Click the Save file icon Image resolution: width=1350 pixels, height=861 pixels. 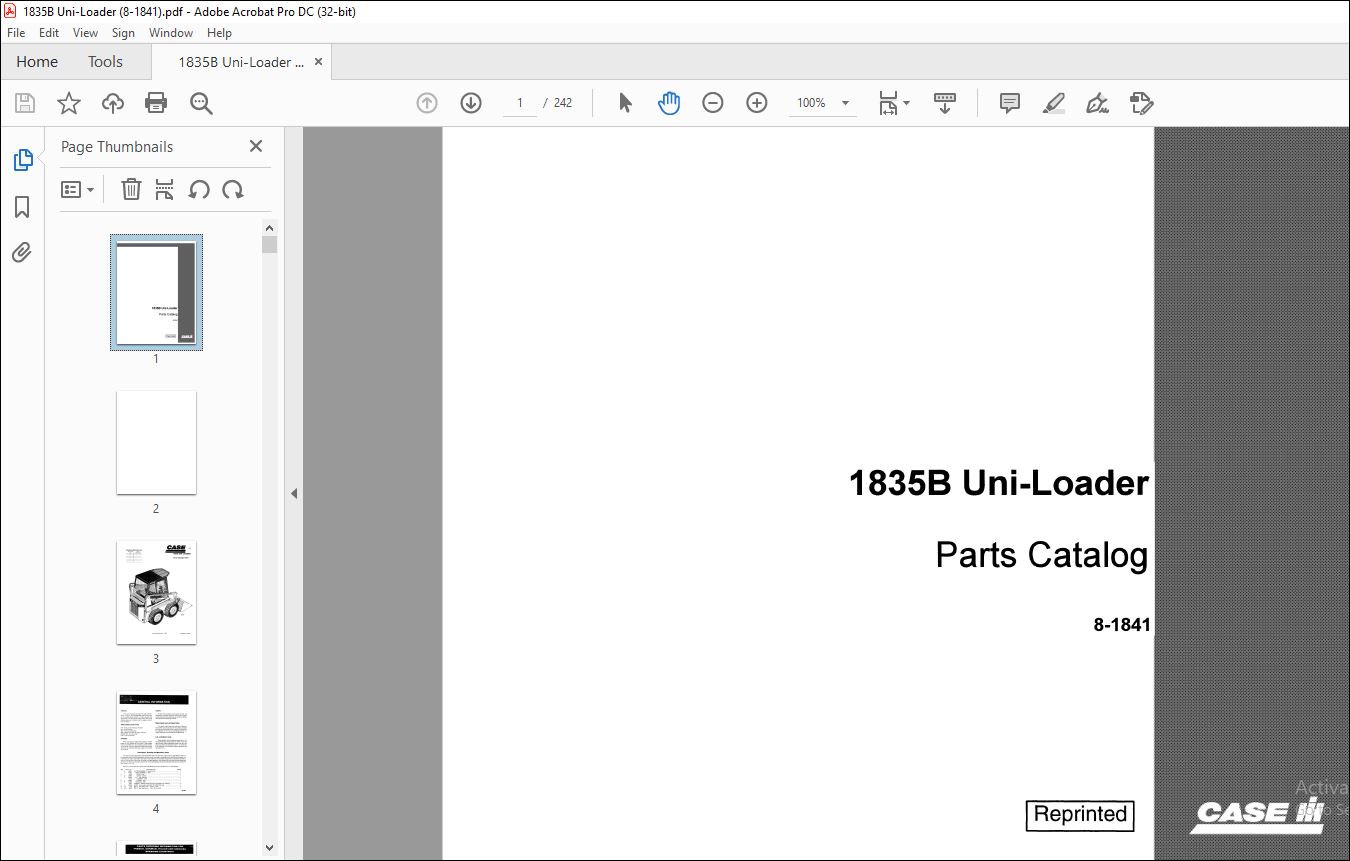tap(25, 103)
